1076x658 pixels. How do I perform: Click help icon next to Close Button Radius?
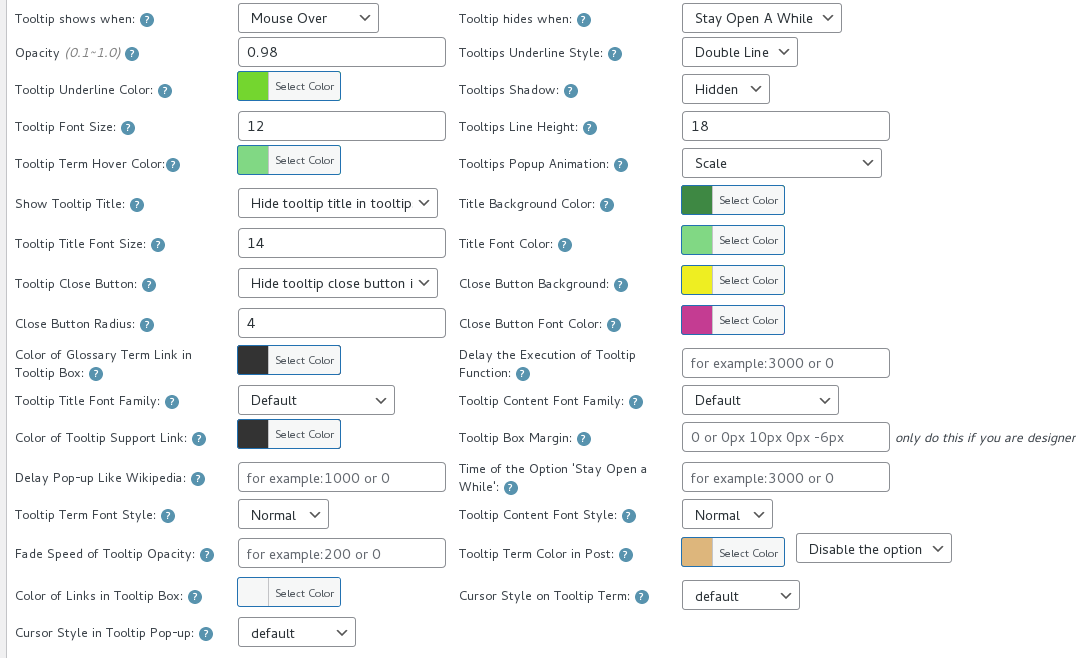147,325
